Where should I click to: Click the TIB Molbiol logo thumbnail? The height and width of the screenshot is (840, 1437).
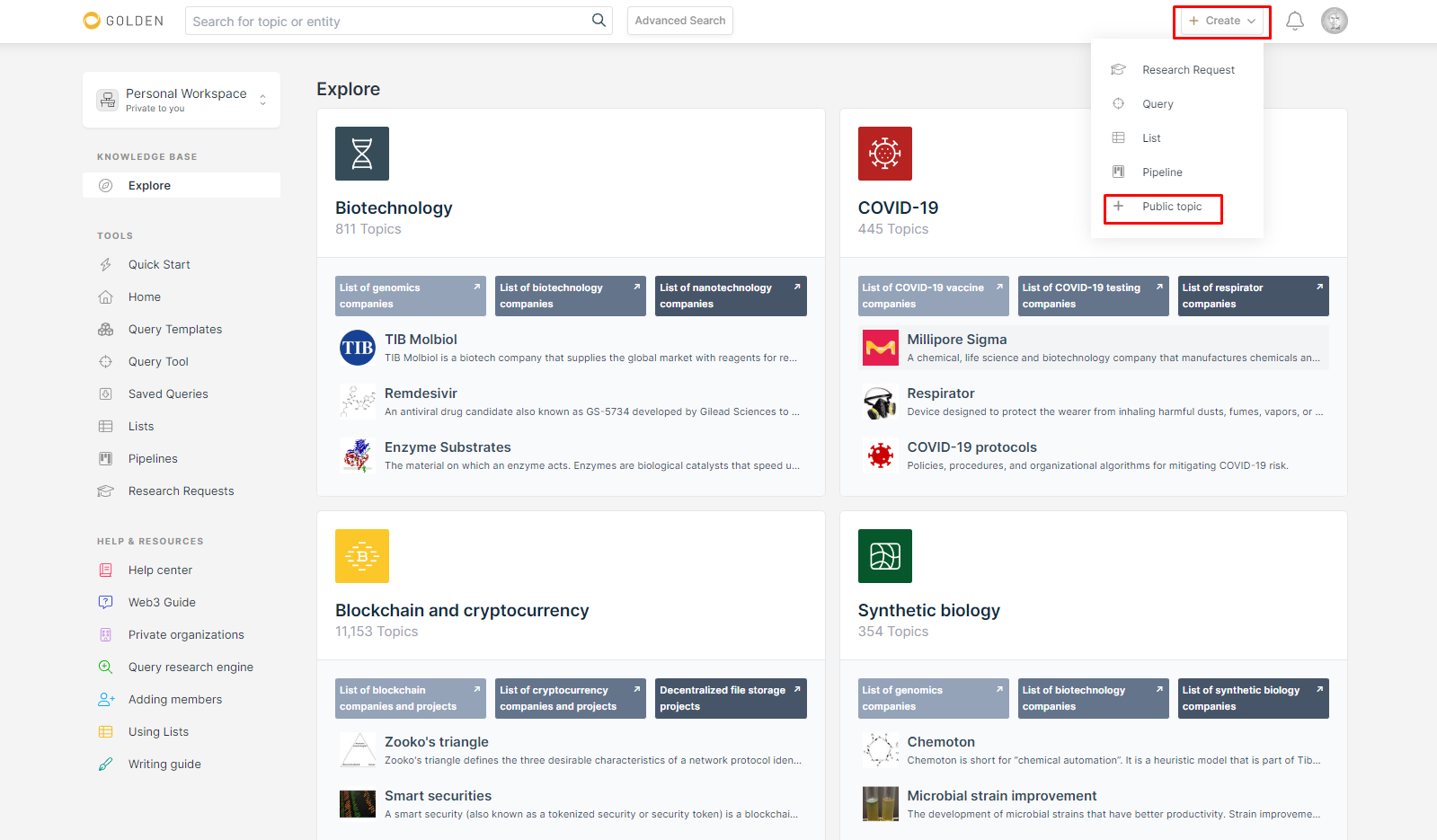[358, 348]
